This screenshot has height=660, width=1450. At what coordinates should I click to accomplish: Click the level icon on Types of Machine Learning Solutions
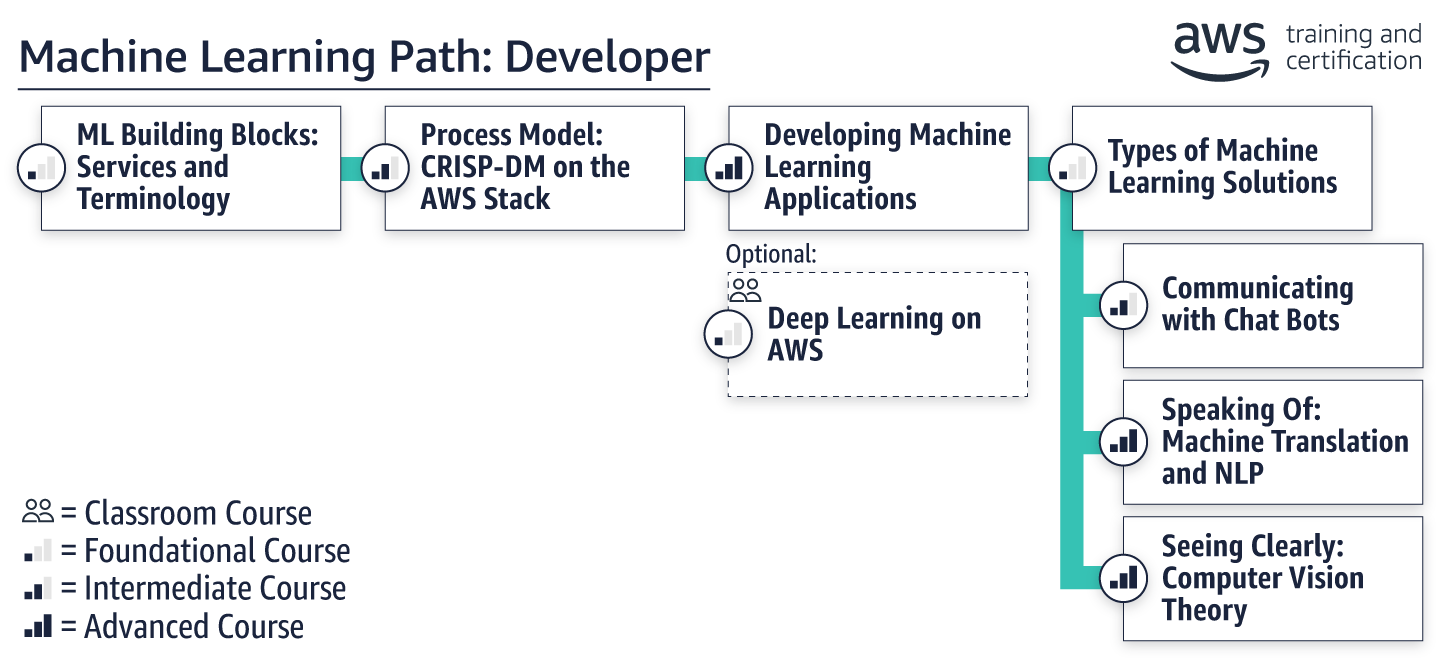point(1072,168)
